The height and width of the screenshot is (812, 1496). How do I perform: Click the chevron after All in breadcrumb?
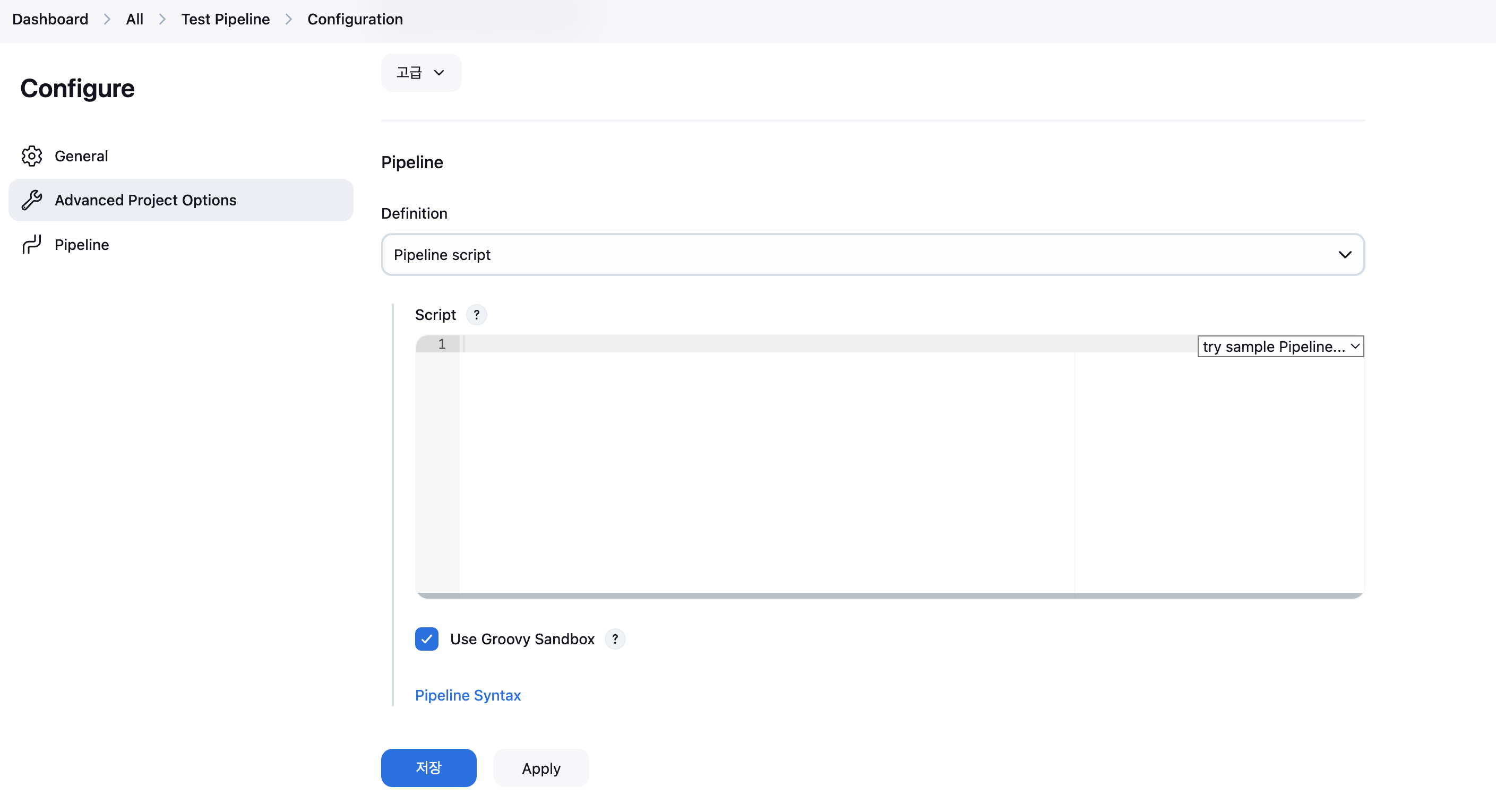click(162, 19)
